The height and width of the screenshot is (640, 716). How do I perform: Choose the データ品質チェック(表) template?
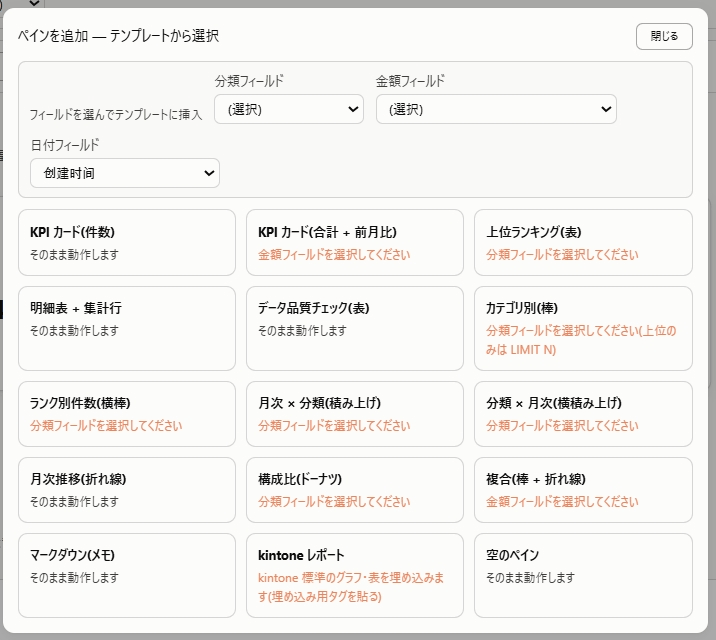355,328
